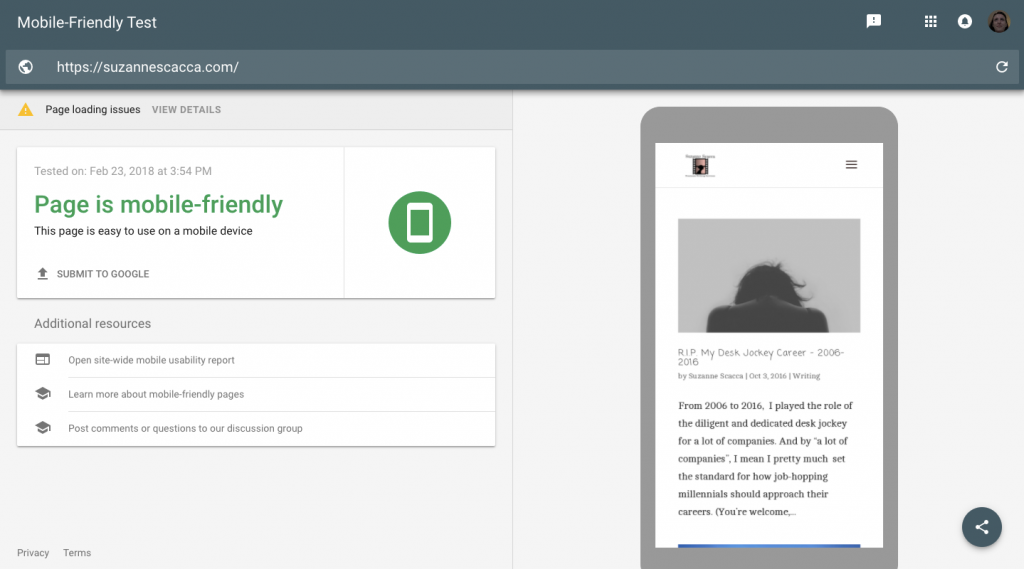Open site-wide mobile usability report
Screen dimensions: 1024x569
pos(151,360)
